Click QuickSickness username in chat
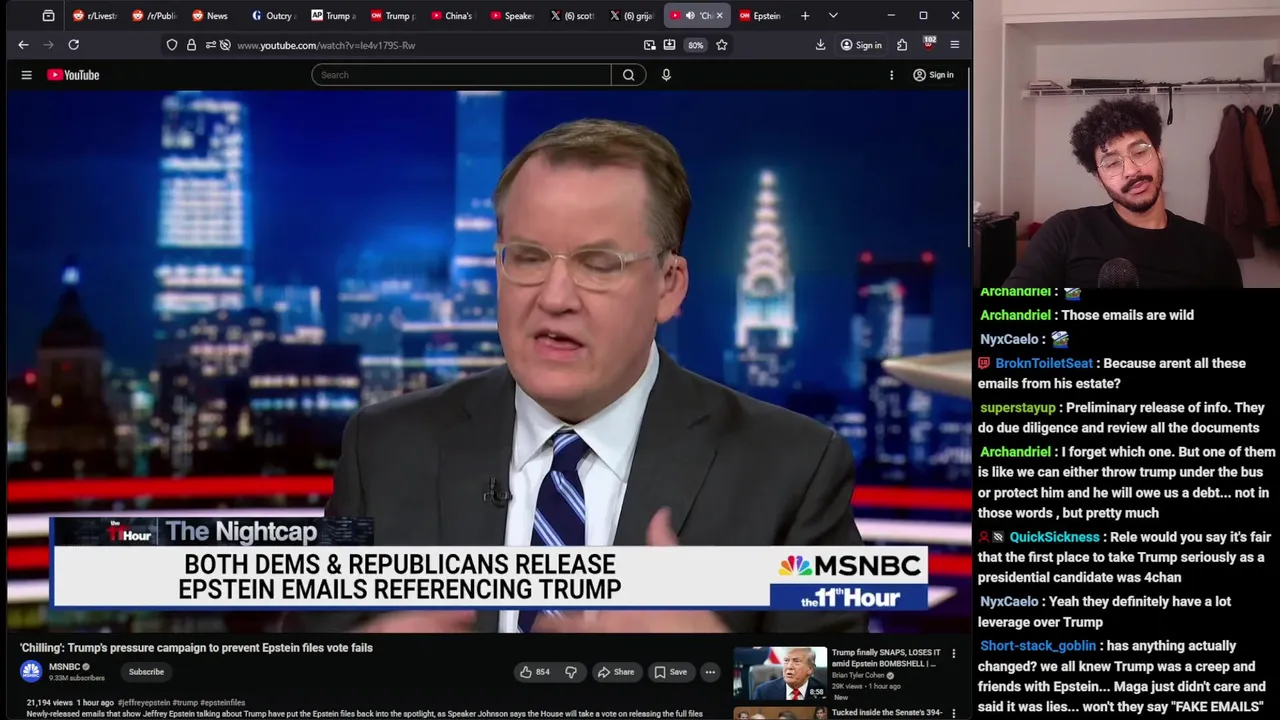The width and height of the screenshot is (1280, 720). [1054, 537]
